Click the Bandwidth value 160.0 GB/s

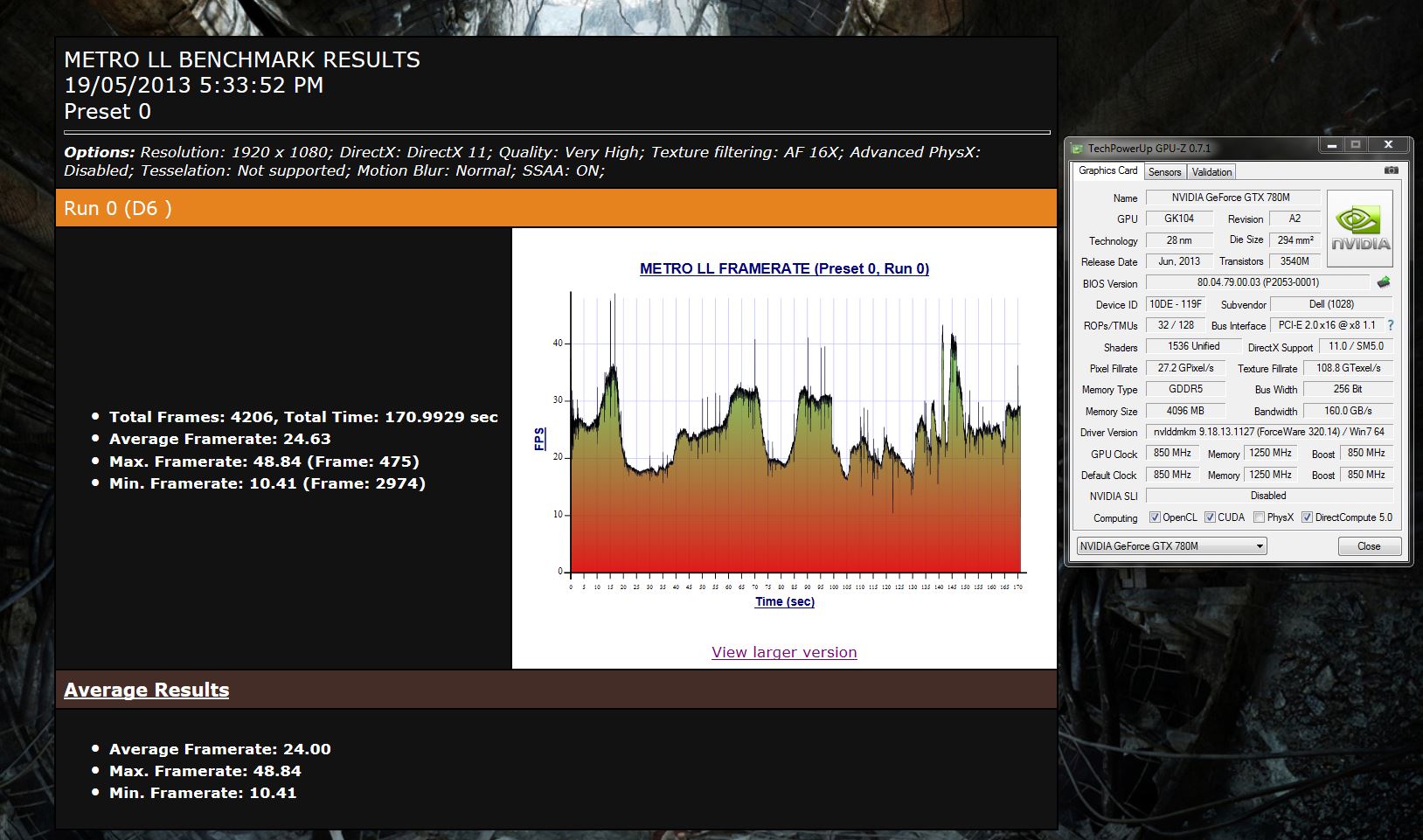[x=1348, y=411]
